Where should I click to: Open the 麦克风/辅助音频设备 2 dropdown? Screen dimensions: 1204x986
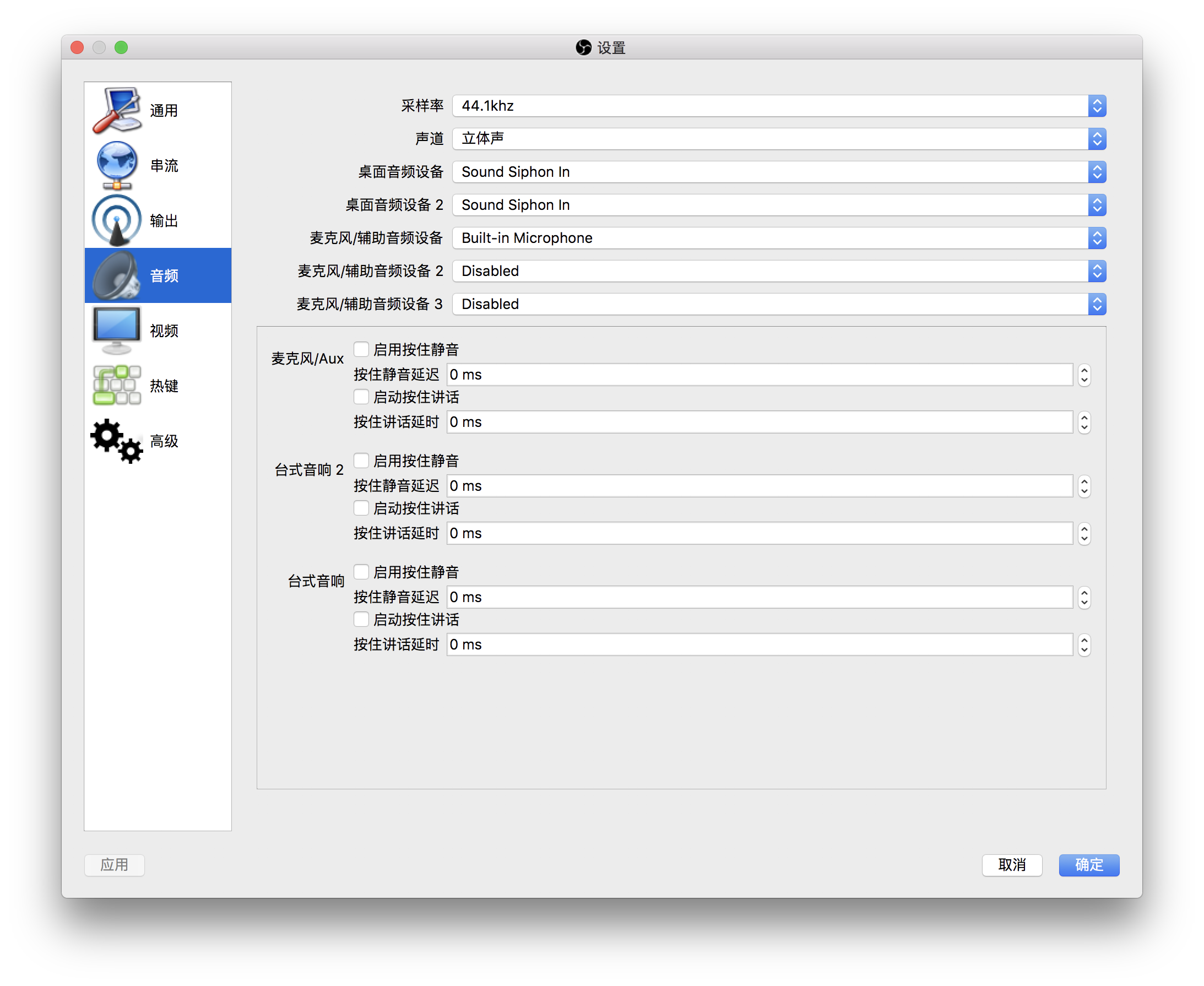click(779, 271)
